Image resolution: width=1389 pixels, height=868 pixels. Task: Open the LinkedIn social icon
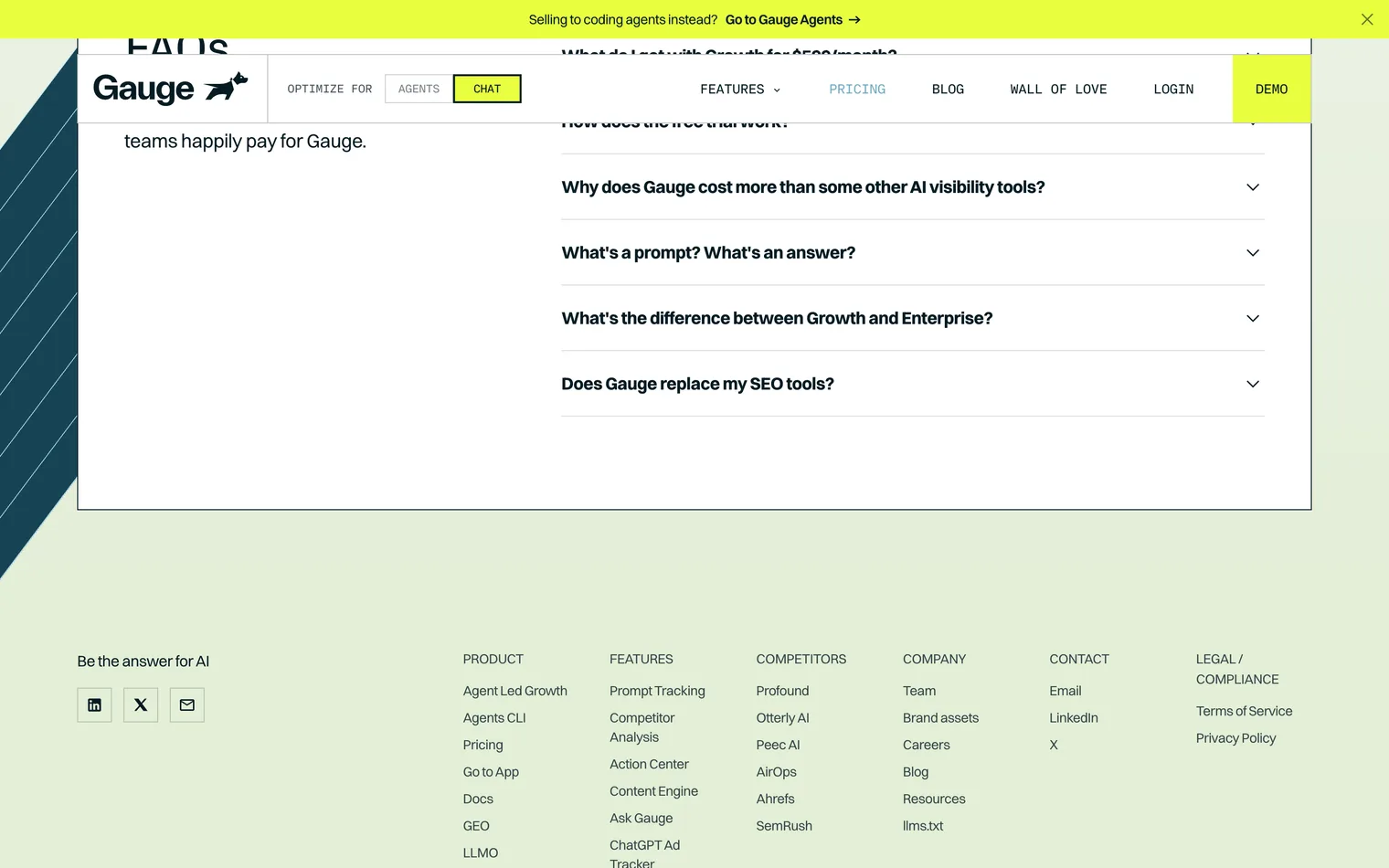tap(94, 705)
